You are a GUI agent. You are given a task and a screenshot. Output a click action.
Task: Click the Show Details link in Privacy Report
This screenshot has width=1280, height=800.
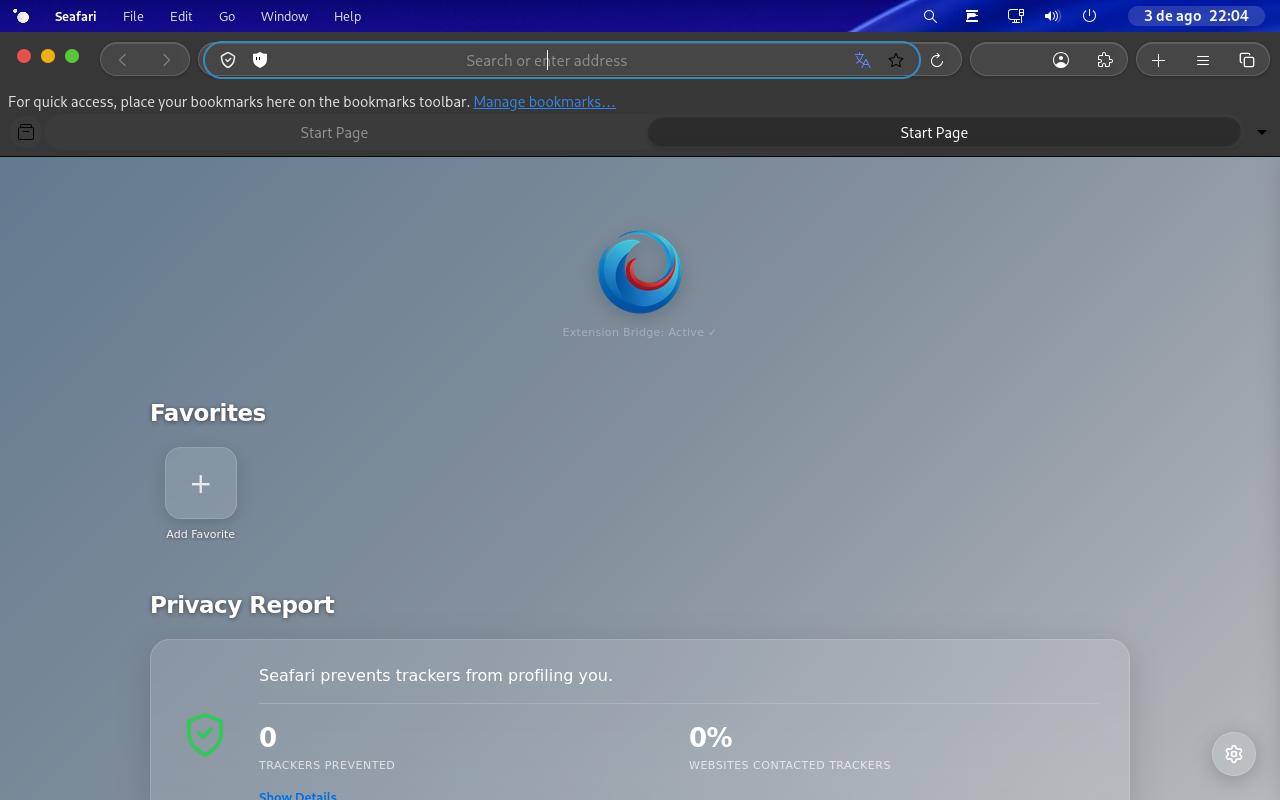pos(298,795)
